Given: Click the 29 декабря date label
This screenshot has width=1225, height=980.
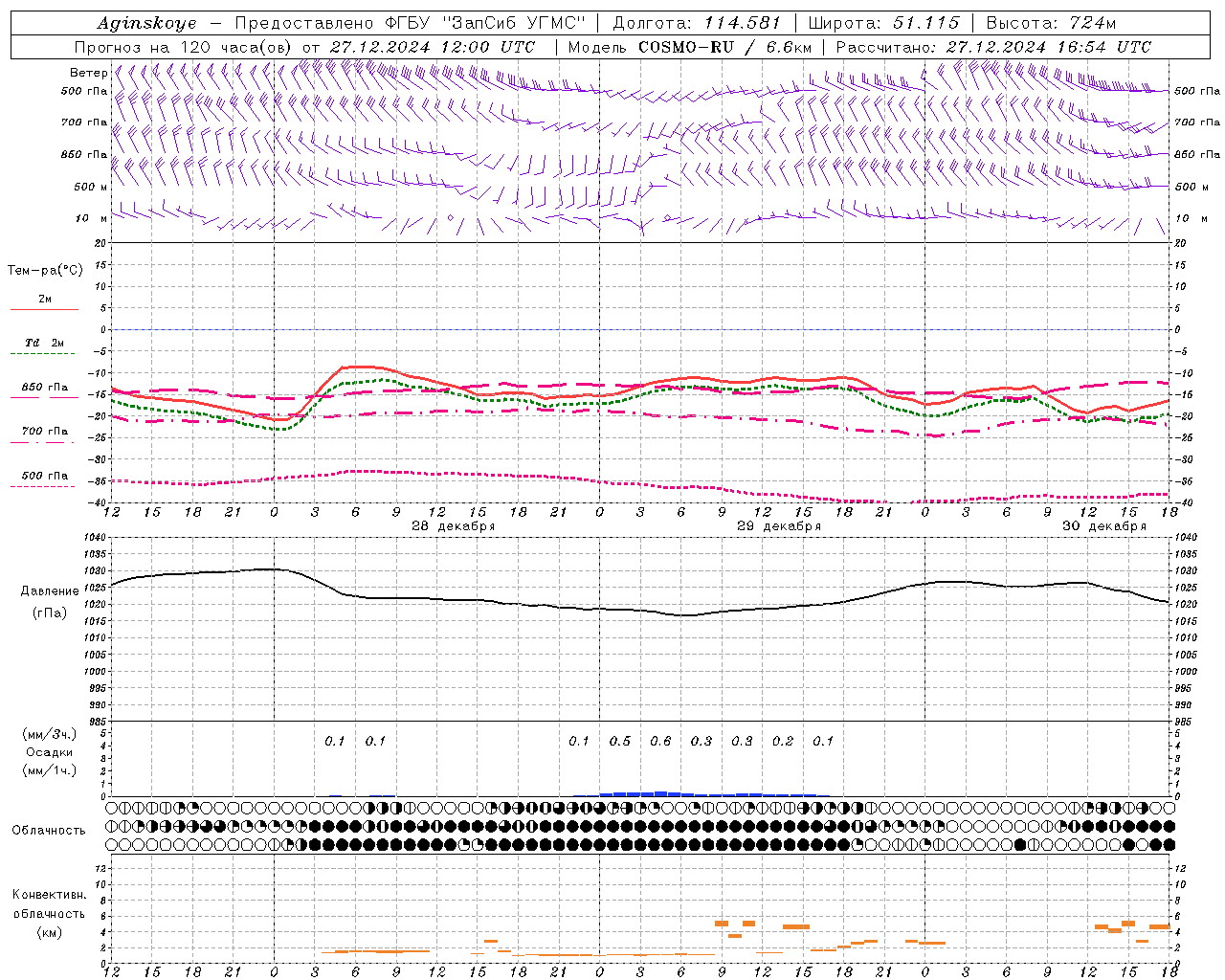Looking at the screenshot, I should point(779,526).
